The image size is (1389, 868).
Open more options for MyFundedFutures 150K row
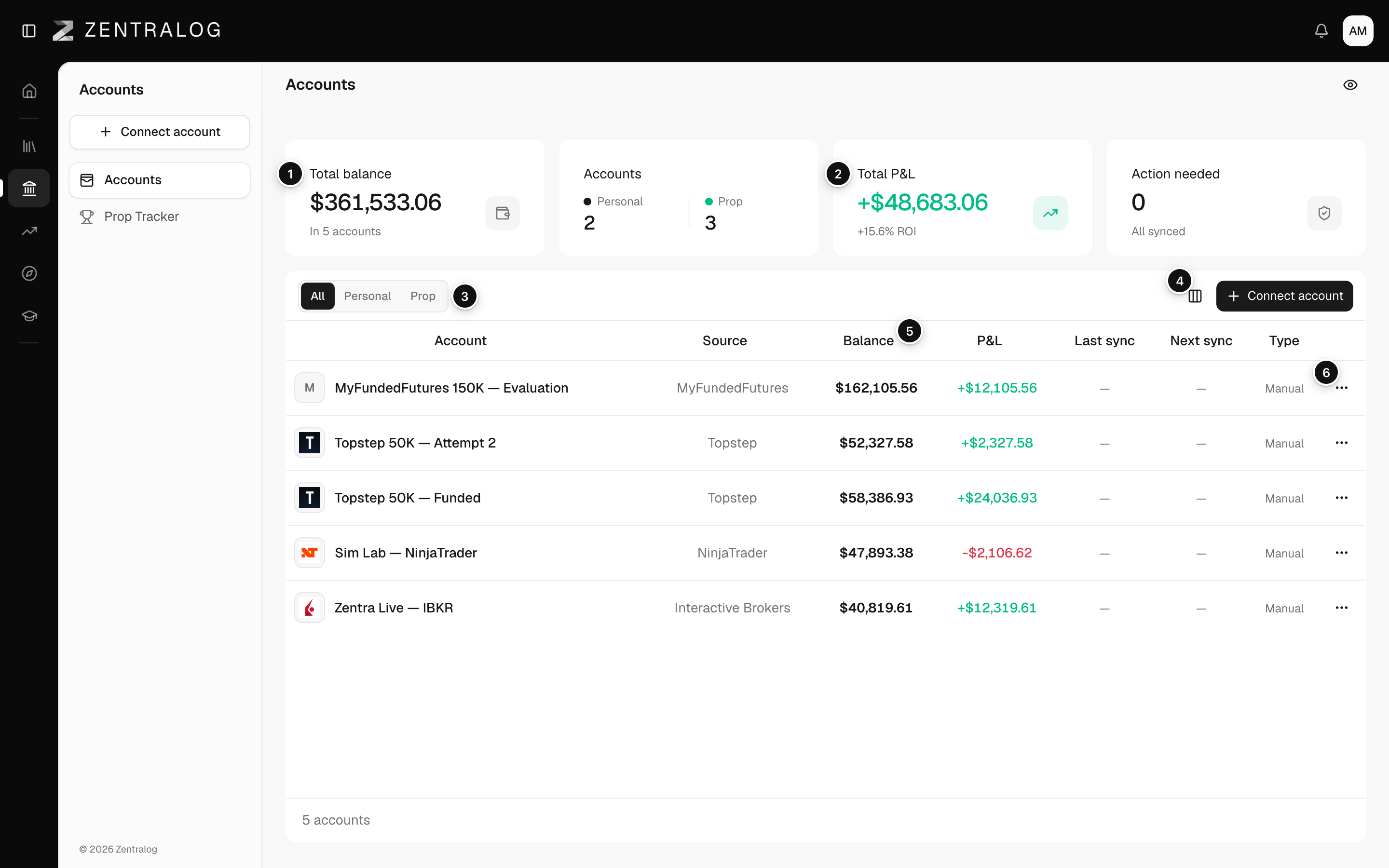click(x=1341, y=388)
